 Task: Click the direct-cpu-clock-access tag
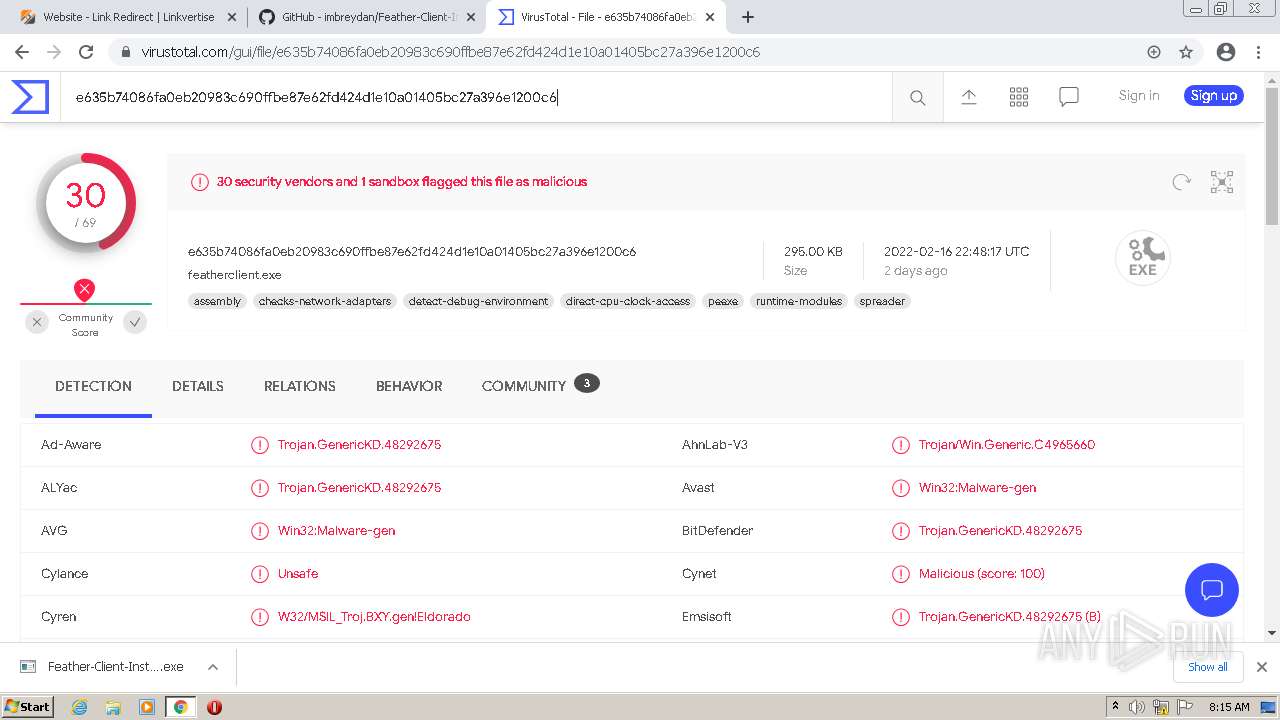pos(628,301)
